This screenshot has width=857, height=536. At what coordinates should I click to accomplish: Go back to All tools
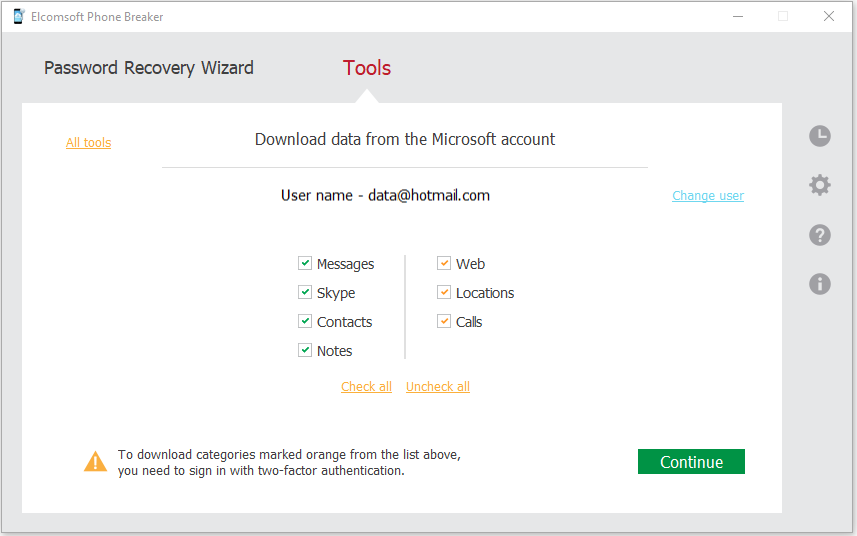coord(89,143)
